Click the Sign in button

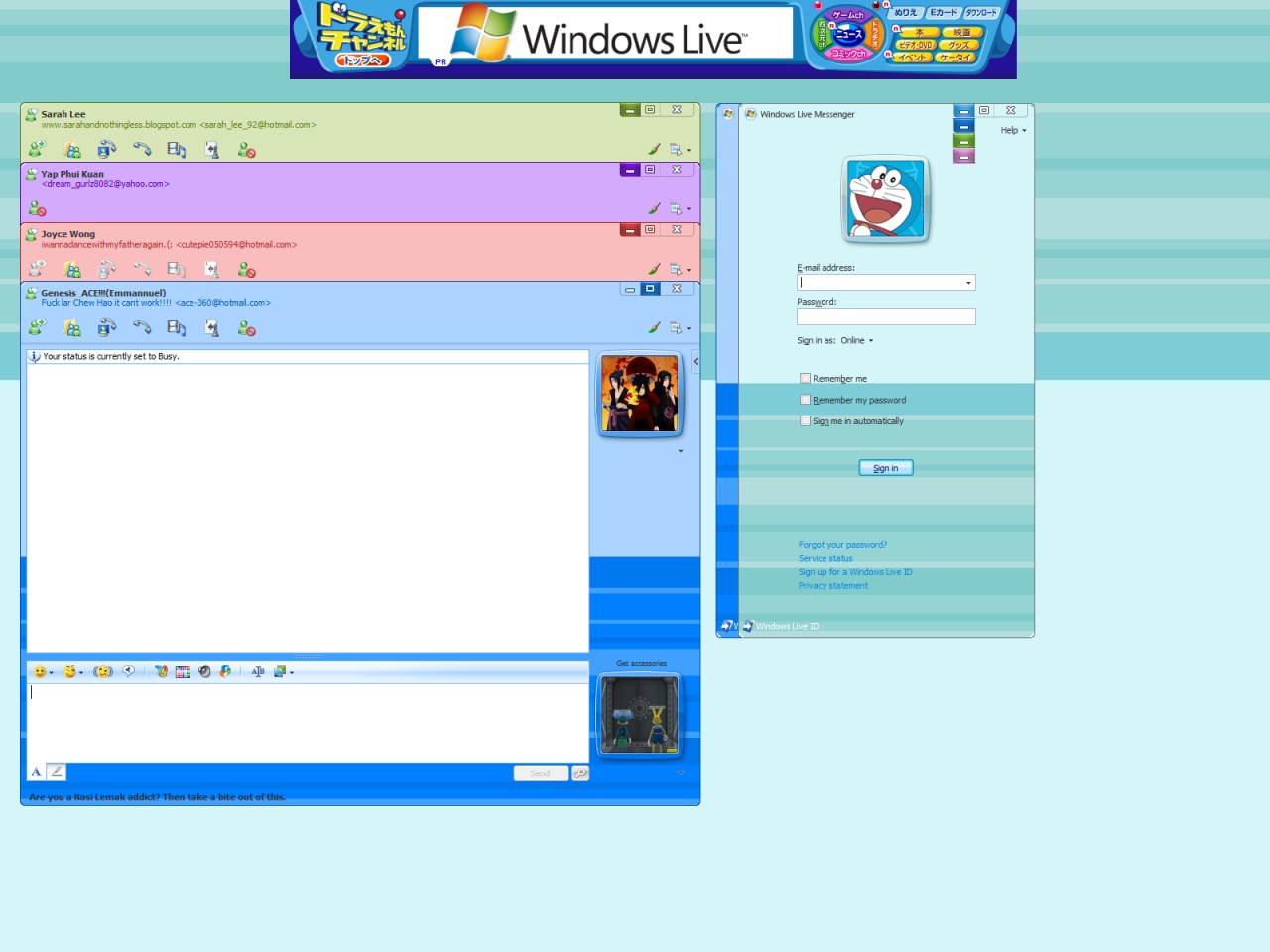tap(886, 468)
